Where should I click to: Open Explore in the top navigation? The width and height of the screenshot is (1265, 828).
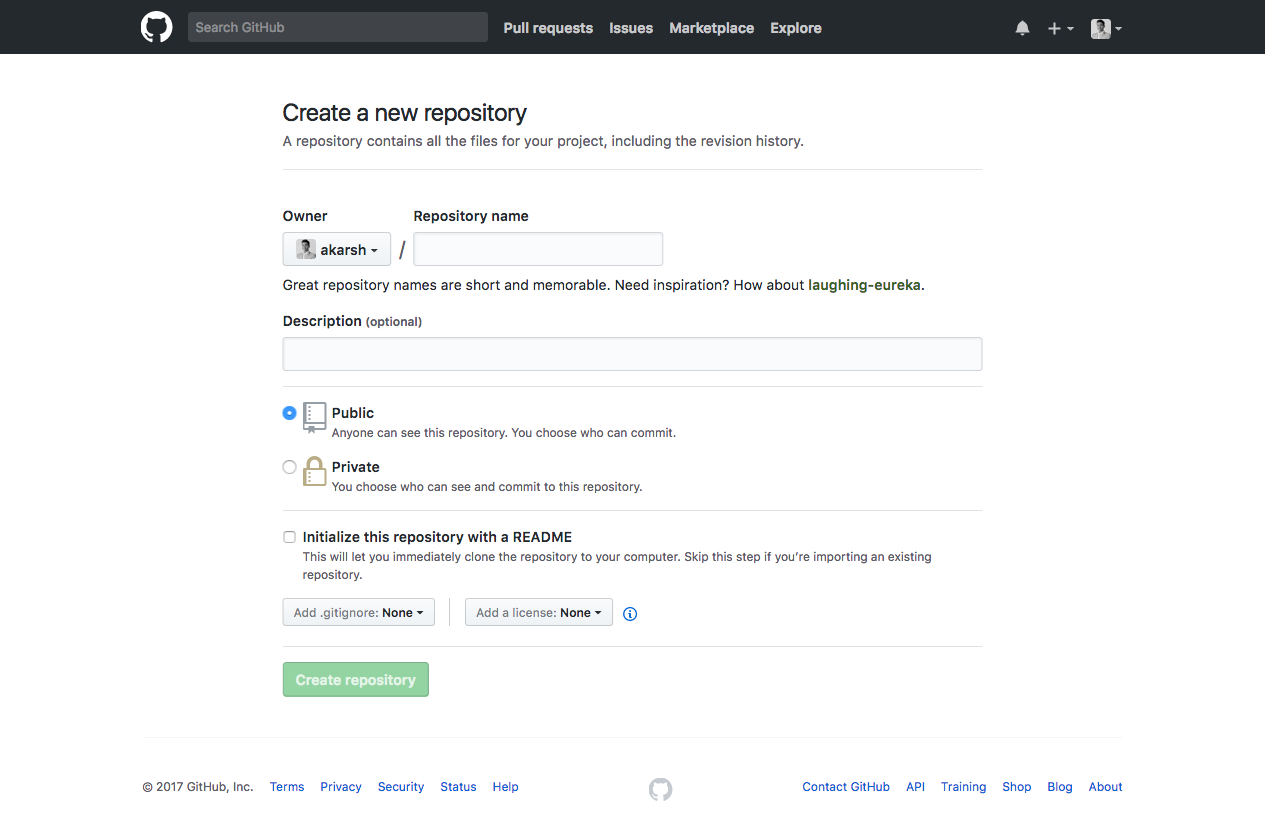click(x=796, y=28)
